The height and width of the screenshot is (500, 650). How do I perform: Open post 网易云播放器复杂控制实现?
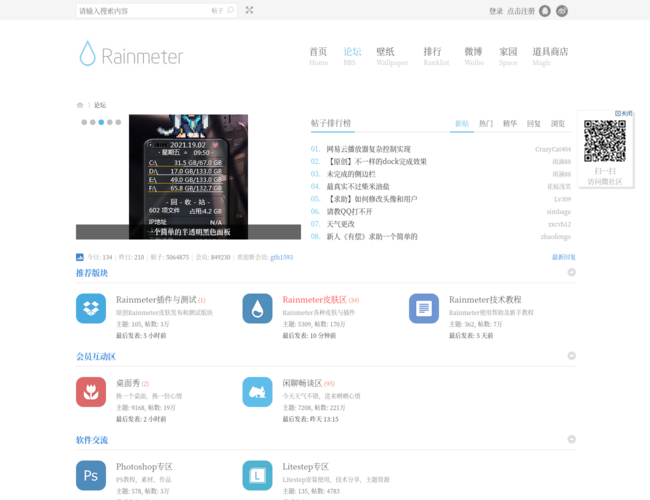pos(368,149)
